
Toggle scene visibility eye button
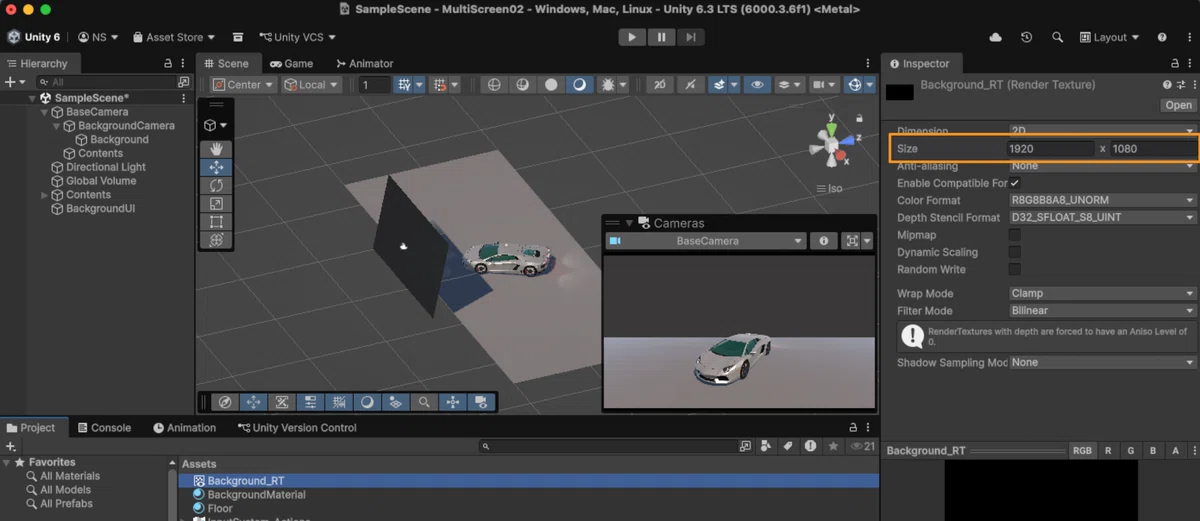click(x=757, y=85)
